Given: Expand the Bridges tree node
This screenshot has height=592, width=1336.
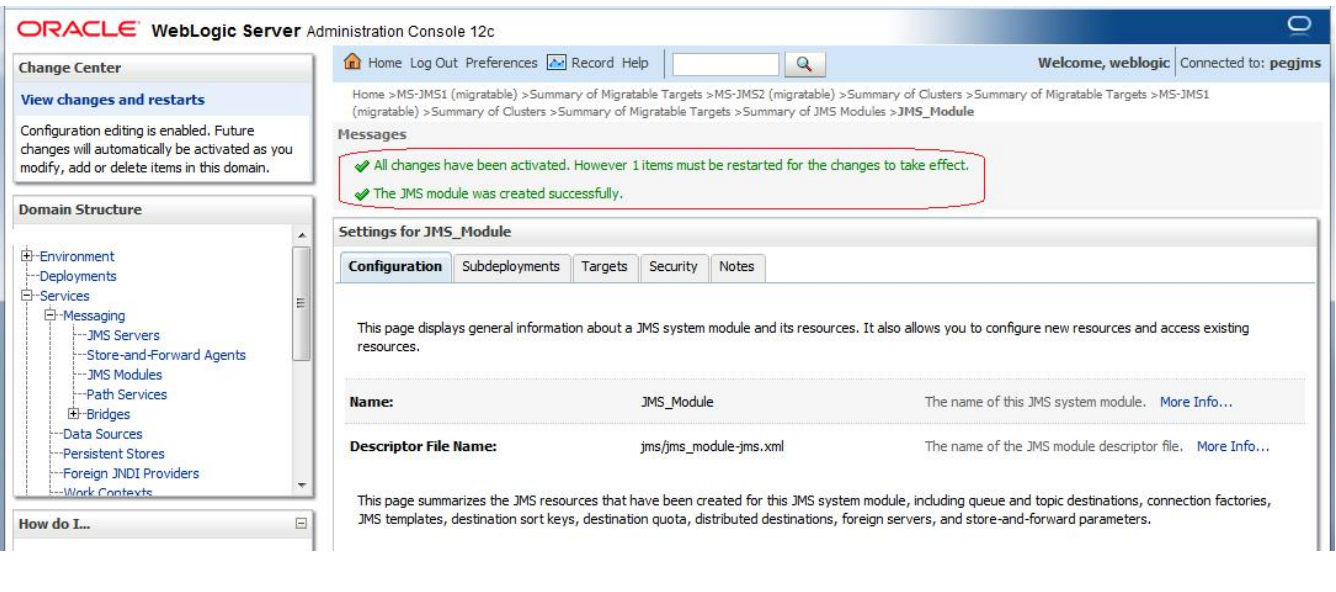Looking at the screenshot, I should (x=73, y=414).
